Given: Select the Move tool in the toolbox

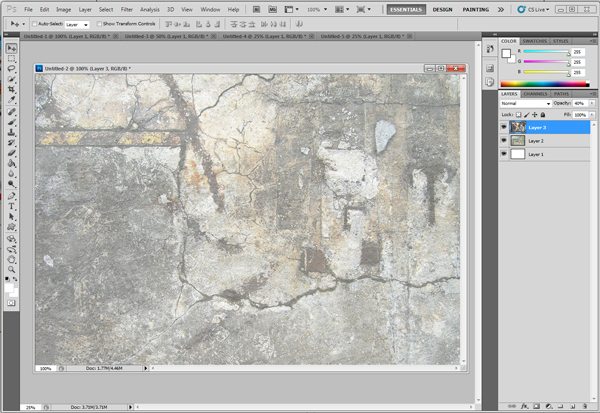Looking at the screenshot, I should click(11, 48).
